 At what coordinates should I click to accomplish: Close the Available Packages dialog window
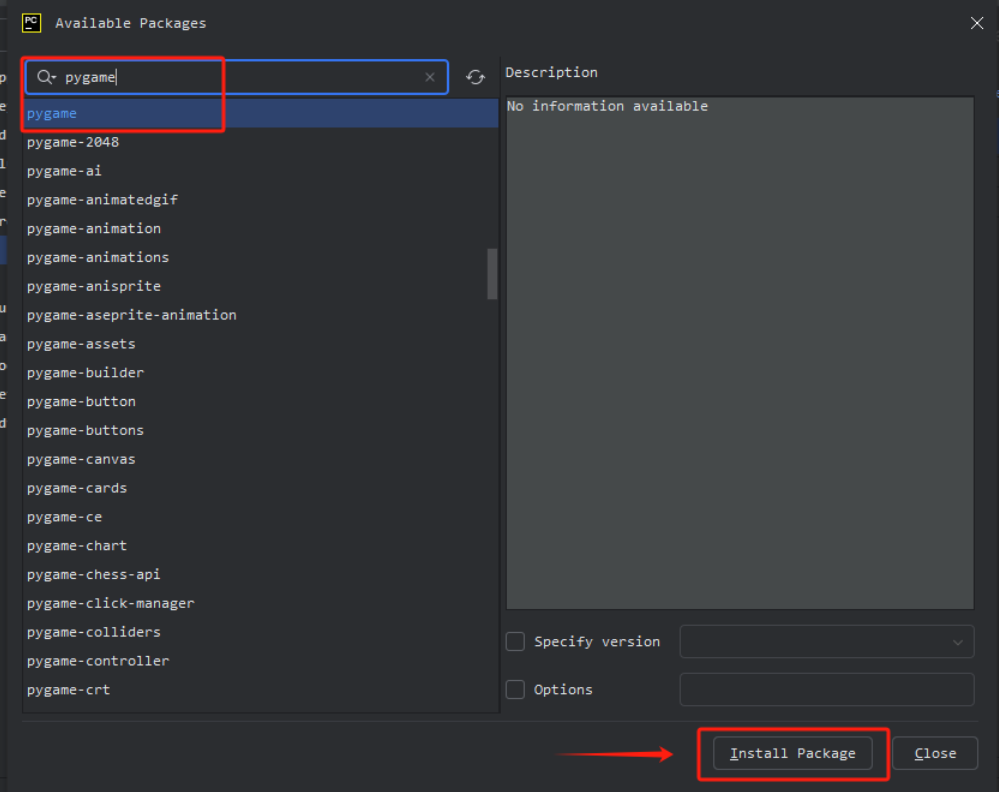[977, 24]
